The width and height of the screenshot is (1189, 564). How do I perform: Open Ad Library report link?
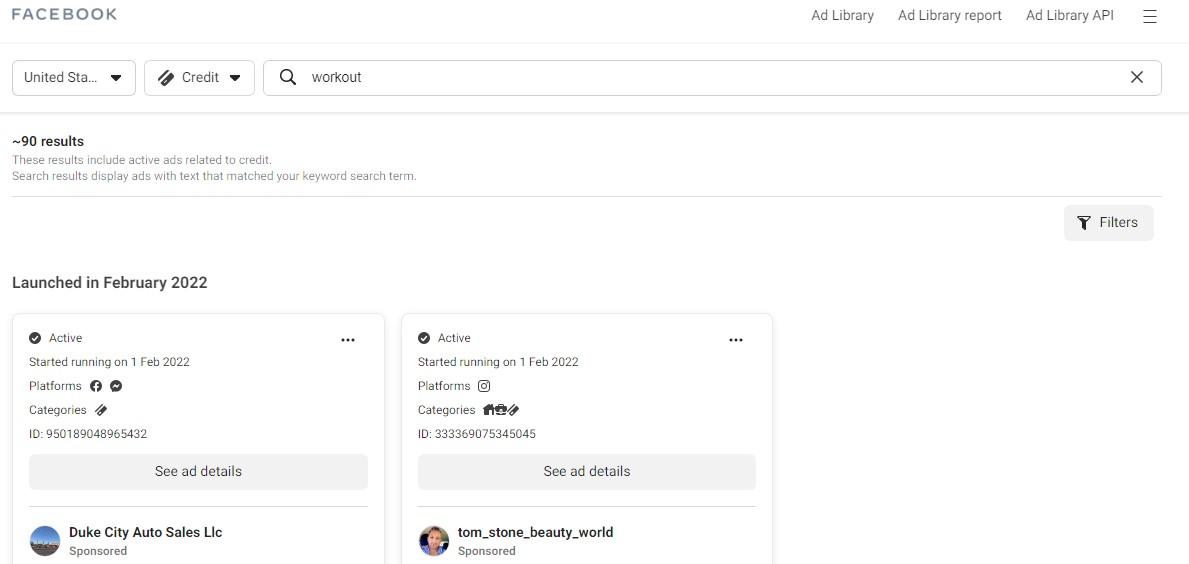point(949,15)
